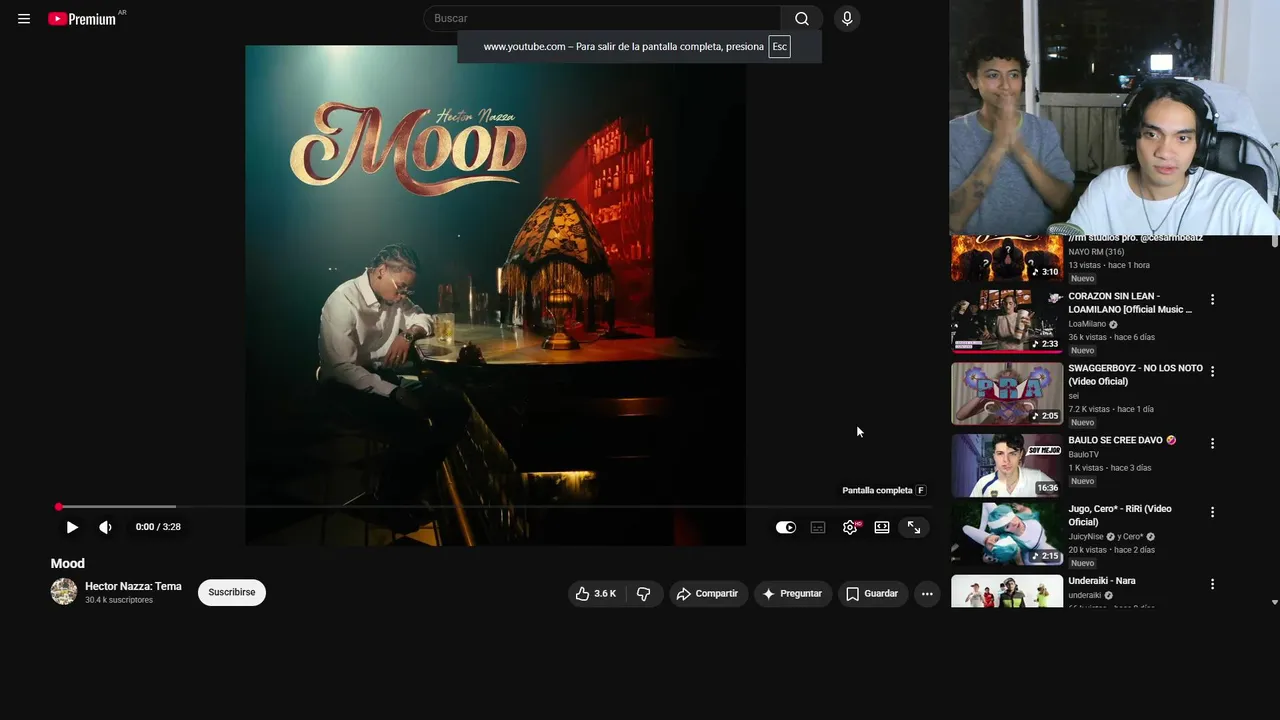Open LoaMilano channel name
1280x720 pixels.
(x=1087, y=324)
